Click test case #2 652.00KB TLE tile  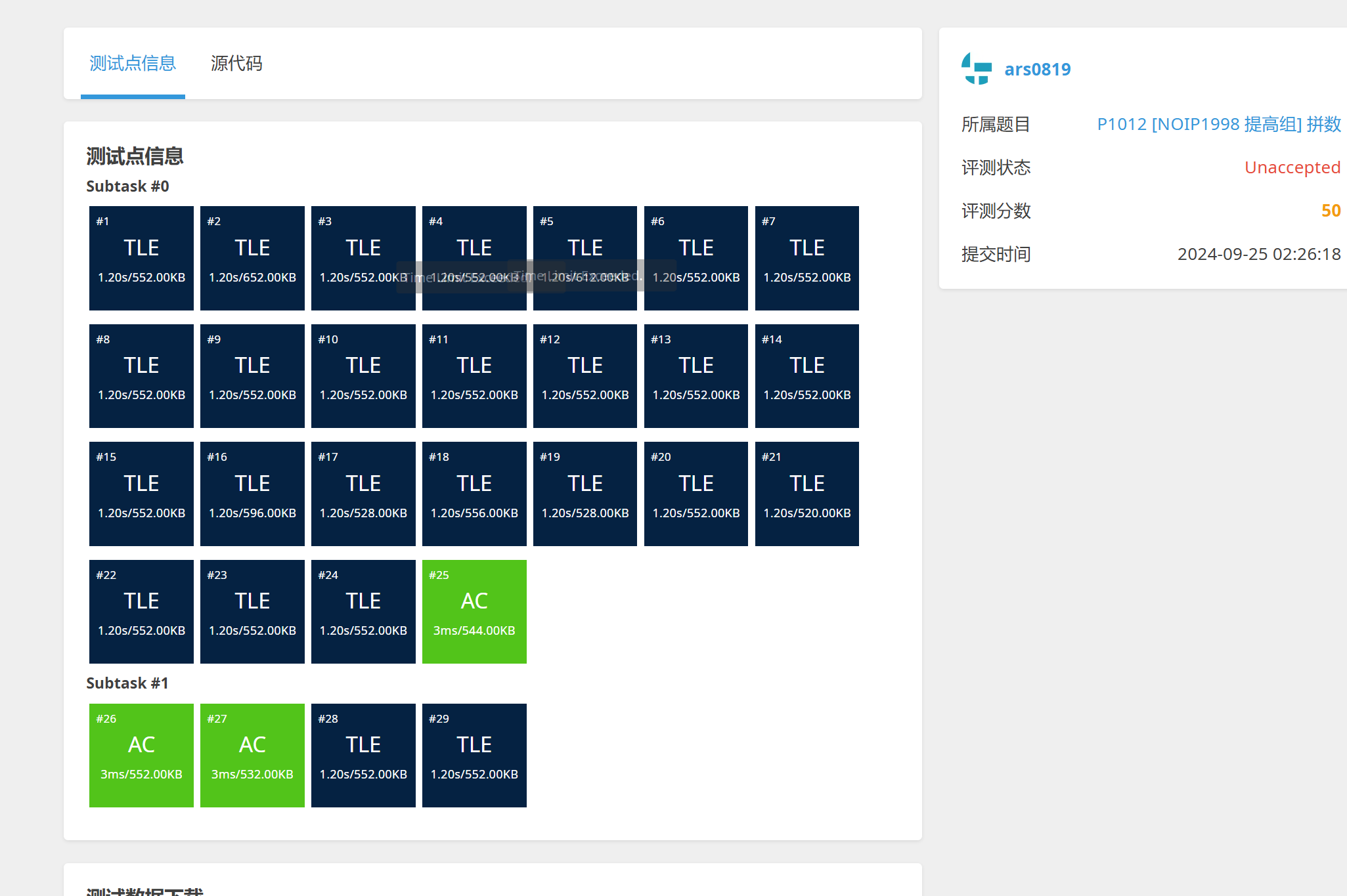(252, 258)
